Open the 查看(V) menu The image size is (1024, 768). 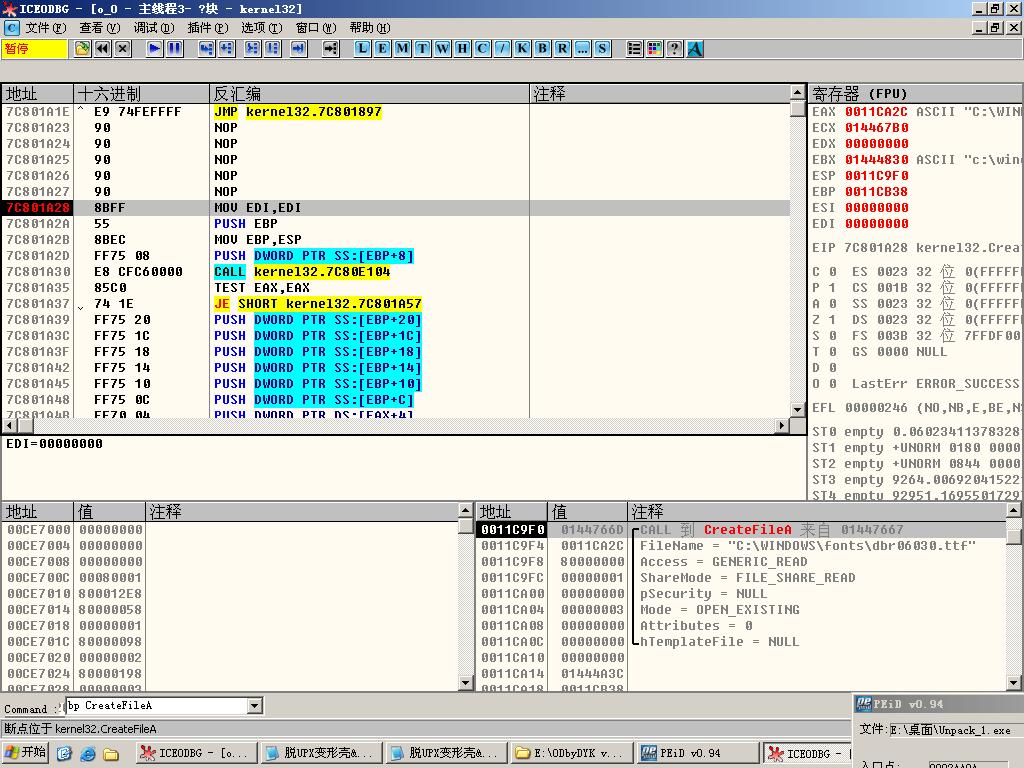click(100, 27)
